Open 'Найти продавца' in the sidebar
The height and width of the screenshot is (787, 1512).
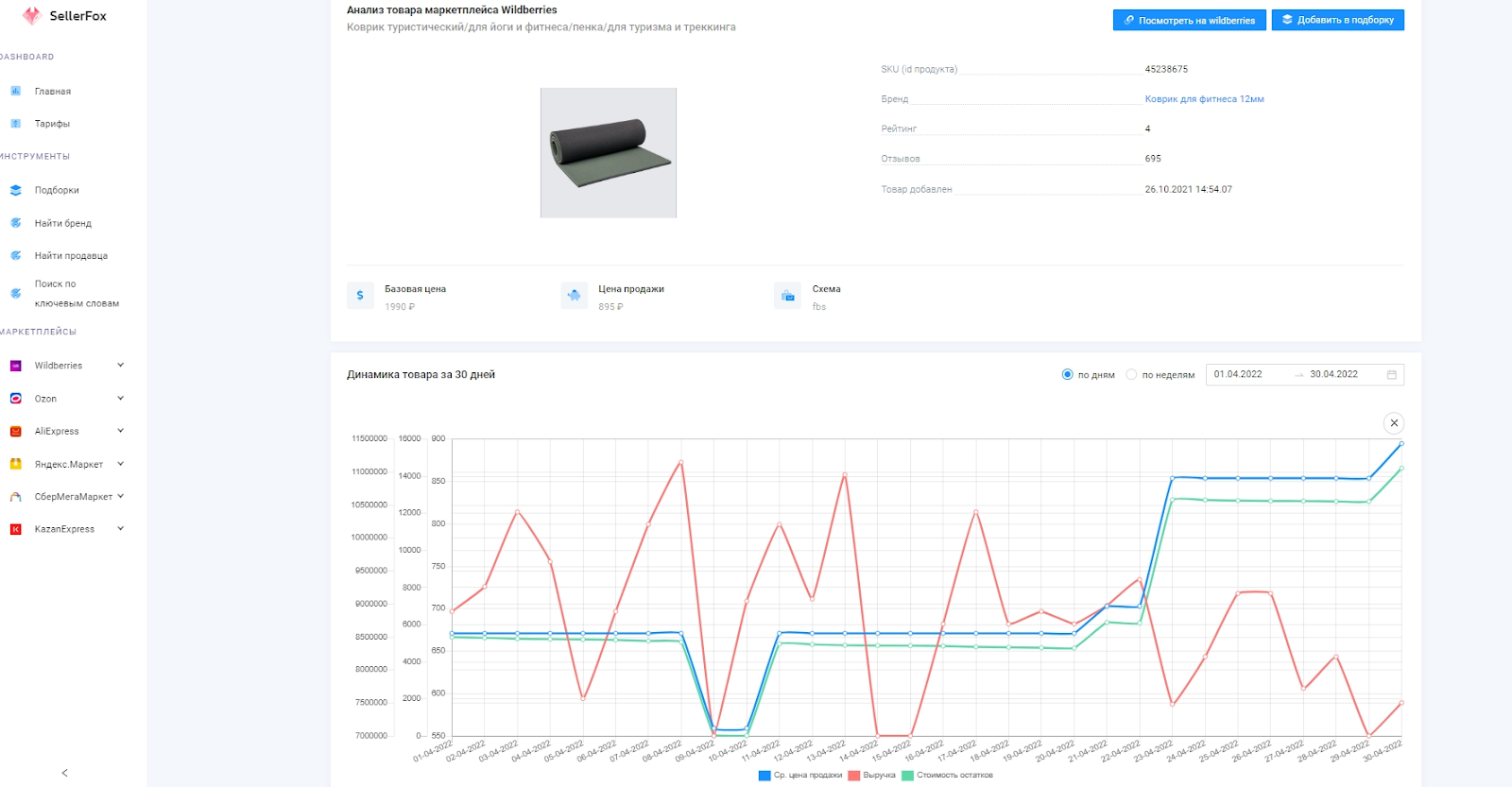(x=71, y=256)
